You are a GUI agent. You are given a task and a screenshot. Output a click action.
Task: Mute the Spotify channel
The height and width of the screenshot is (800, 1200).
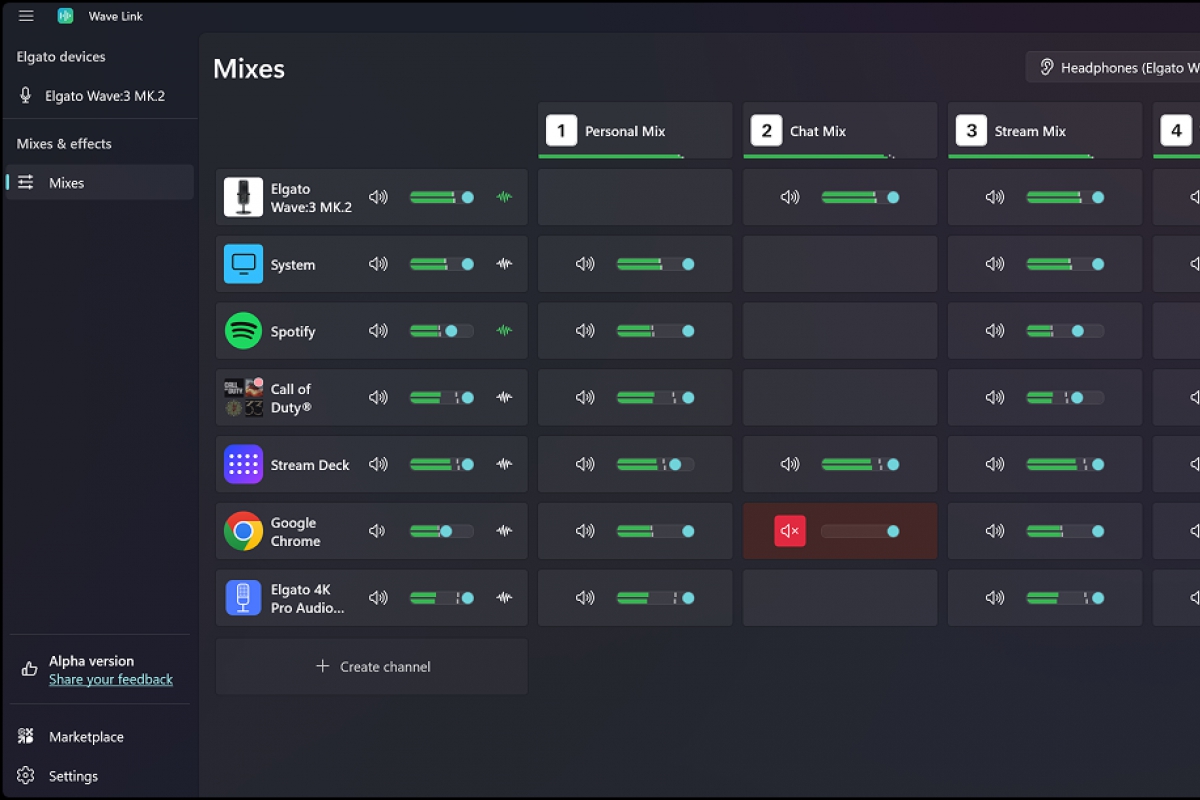pos(378,330)
